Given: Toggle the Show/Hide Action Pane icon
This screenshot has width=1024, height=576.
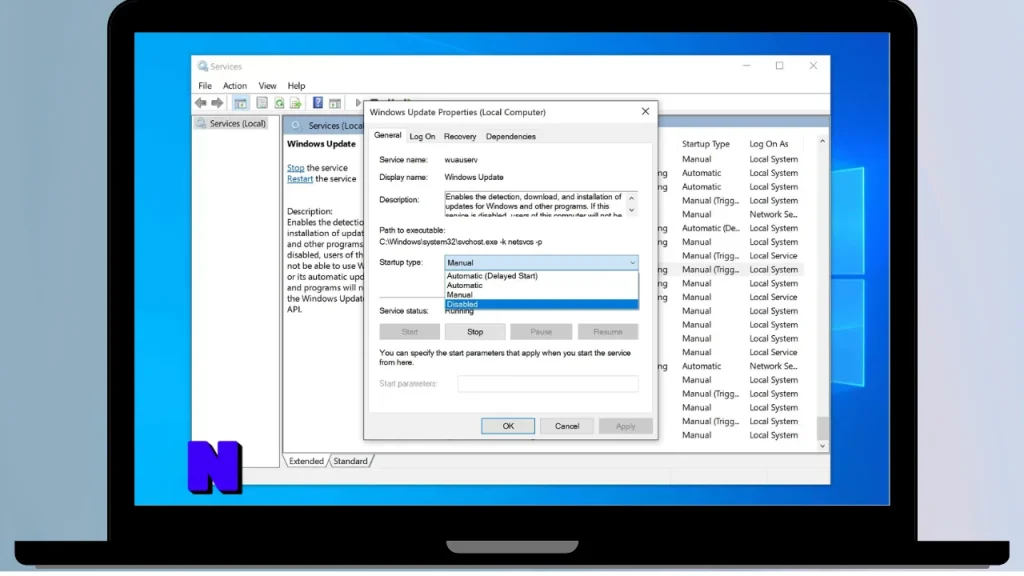Looking at the screenshot, I should click(335, 103).
